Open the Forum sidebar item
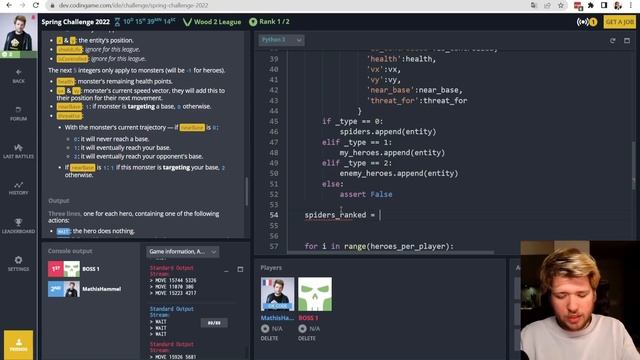The height and width of the screenshot is (360, 640). point(18,114)
